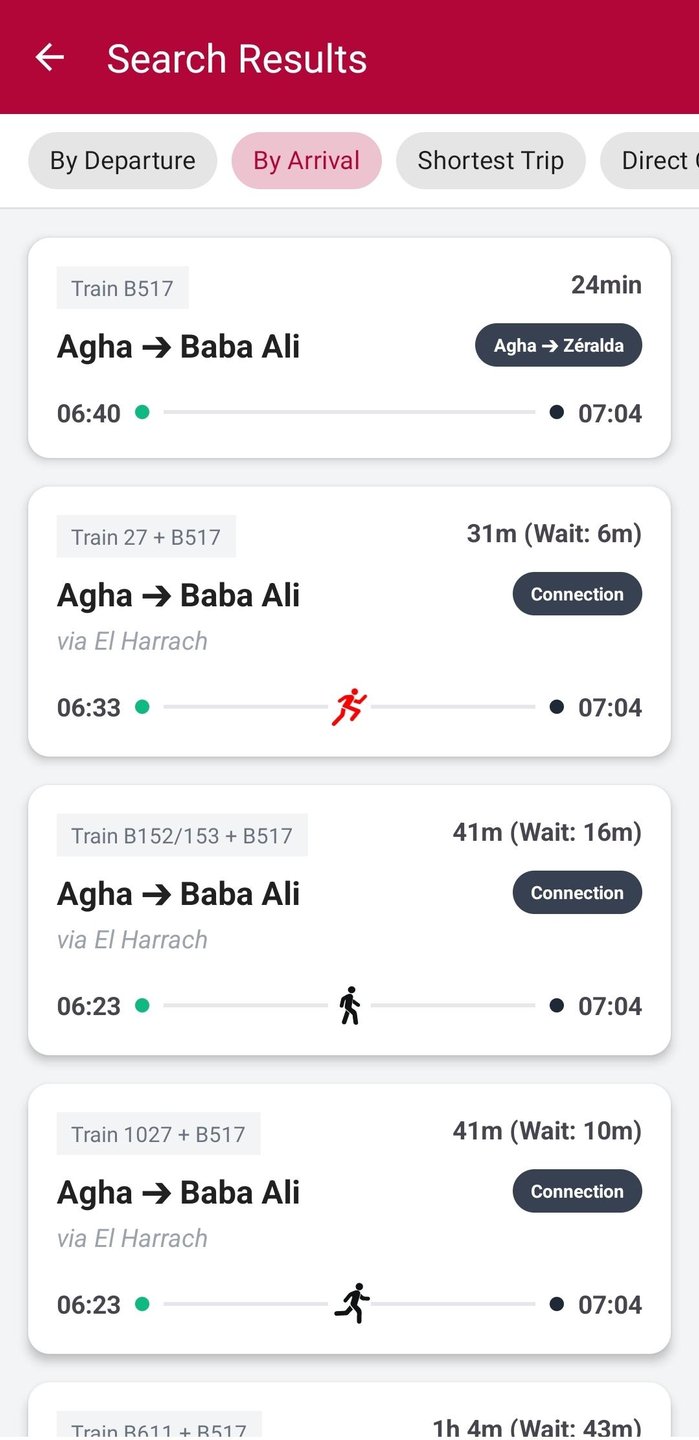Screen dimensions: 699x1440
Task: Click the black running person icon
Action: point(351,1303)
